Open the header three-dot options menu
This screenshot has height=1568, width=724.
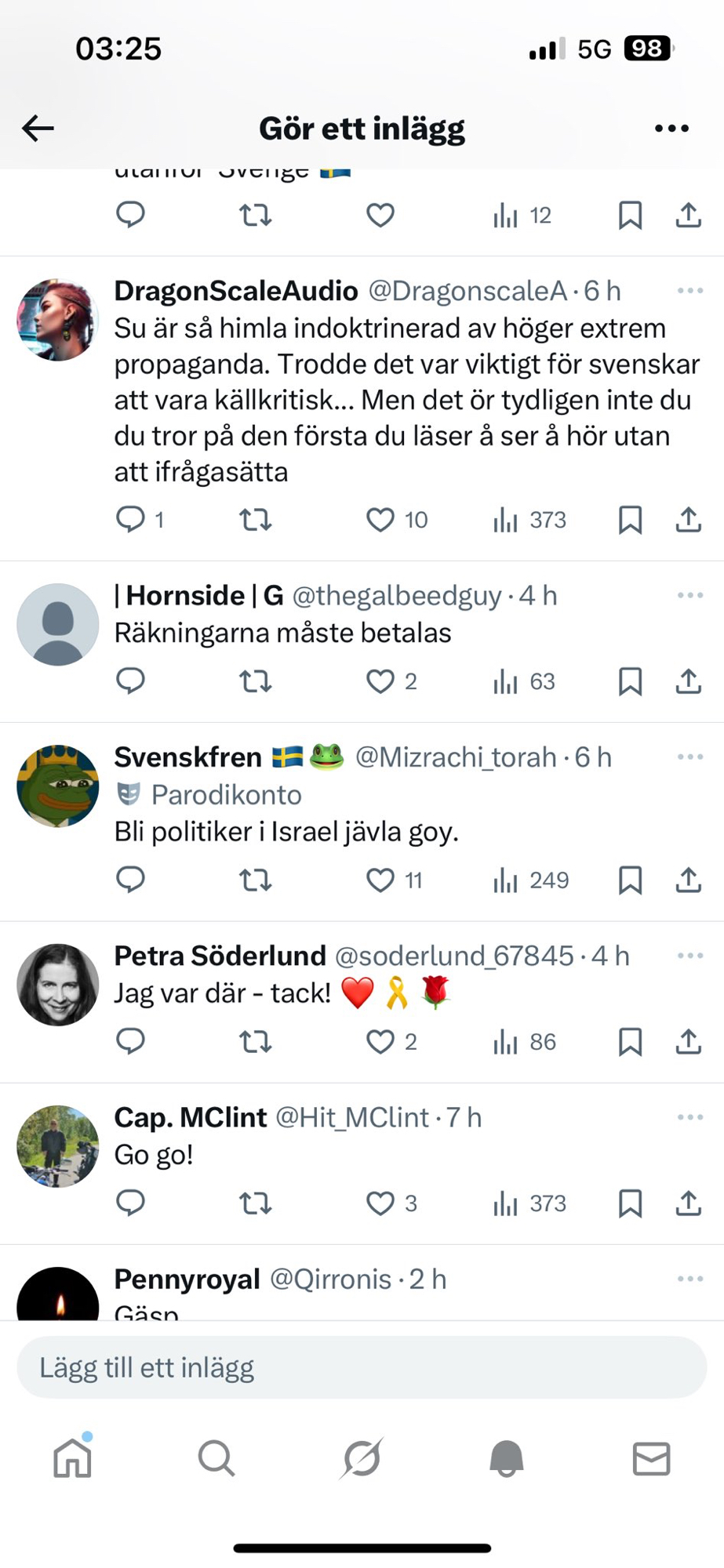tap(671, 129)
